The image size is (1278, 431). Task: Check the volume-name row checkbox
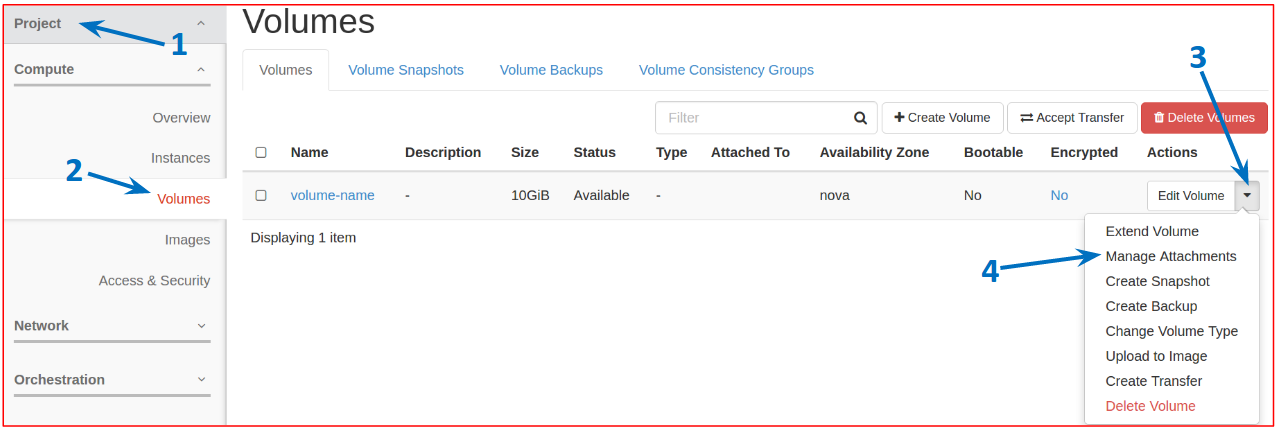[x=261, y=196]
